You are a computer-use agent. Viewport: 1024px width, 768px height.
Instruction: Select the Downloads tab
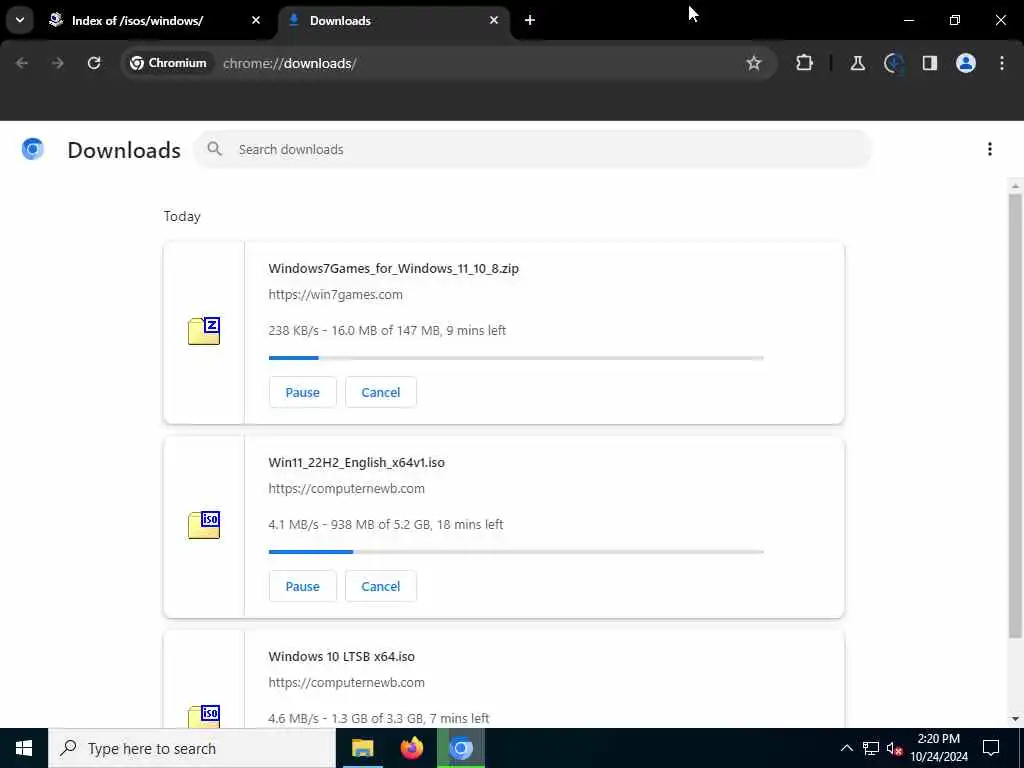point(394,21)
